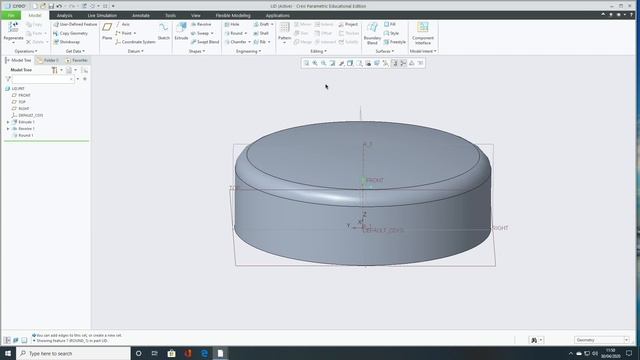The image size is (640, 360).
Task: Open Microsoft Store from taskbar
Action: [171, 353]
